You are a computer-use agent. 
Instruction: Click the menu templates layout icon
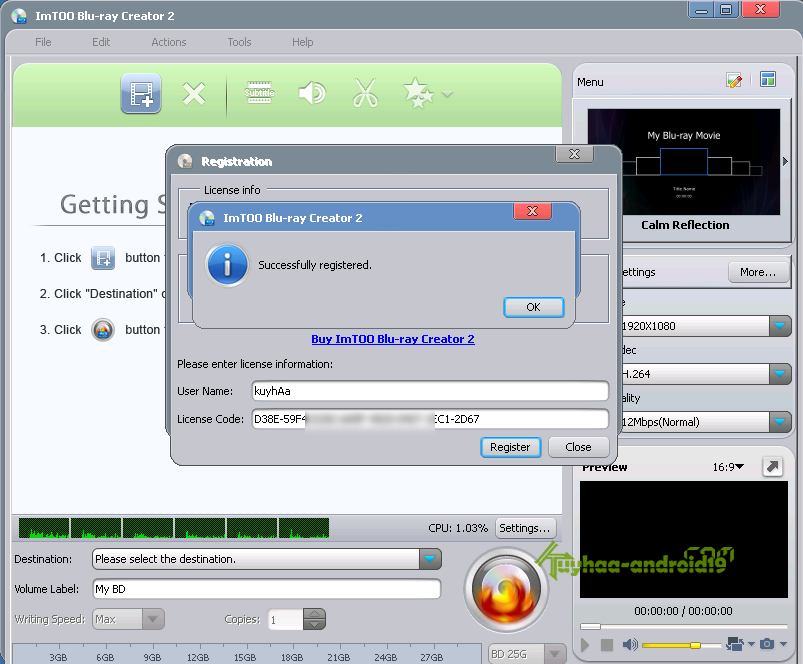click(768, 79)
